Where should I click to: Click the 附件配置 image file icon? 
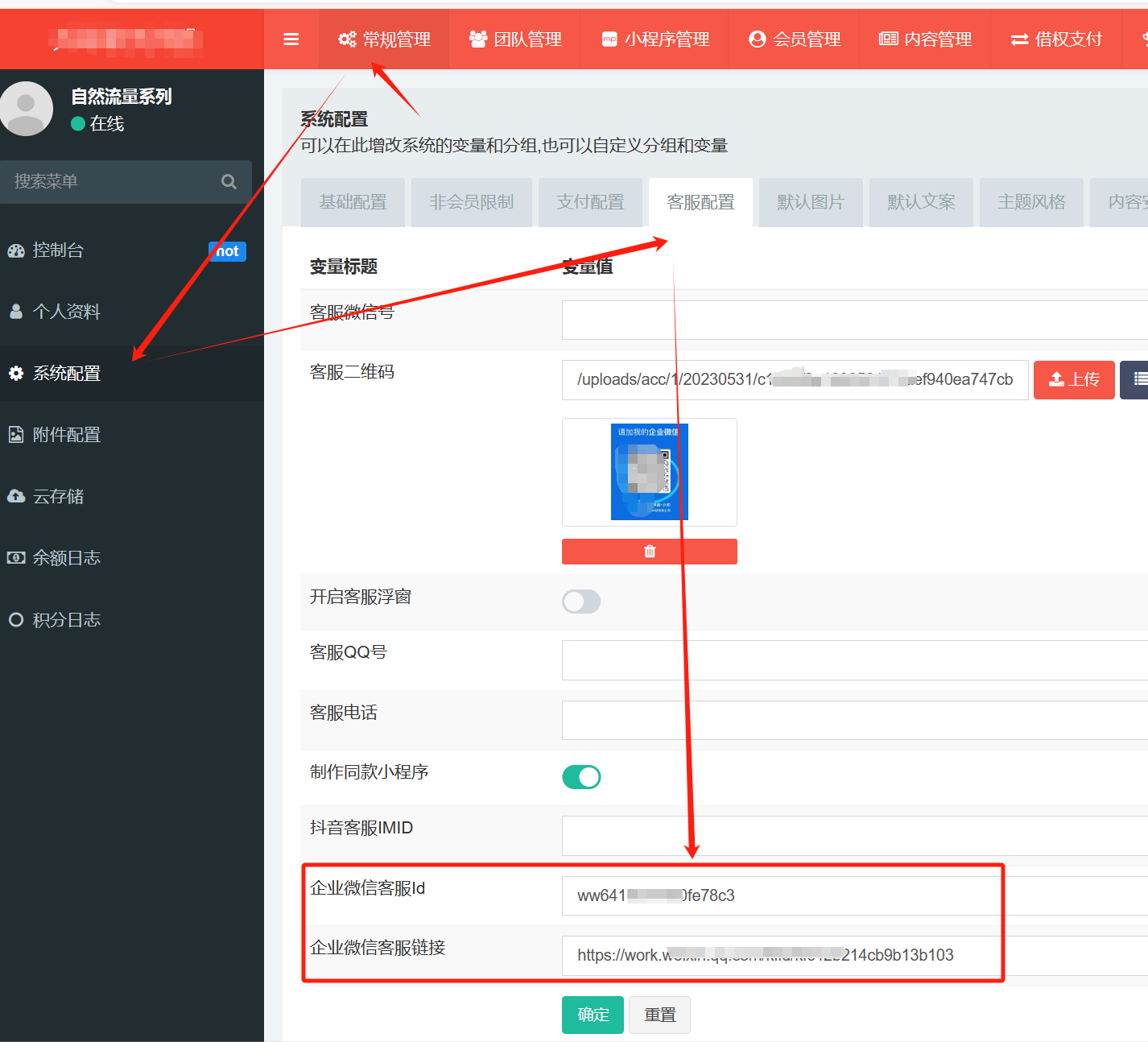[16, 435]
